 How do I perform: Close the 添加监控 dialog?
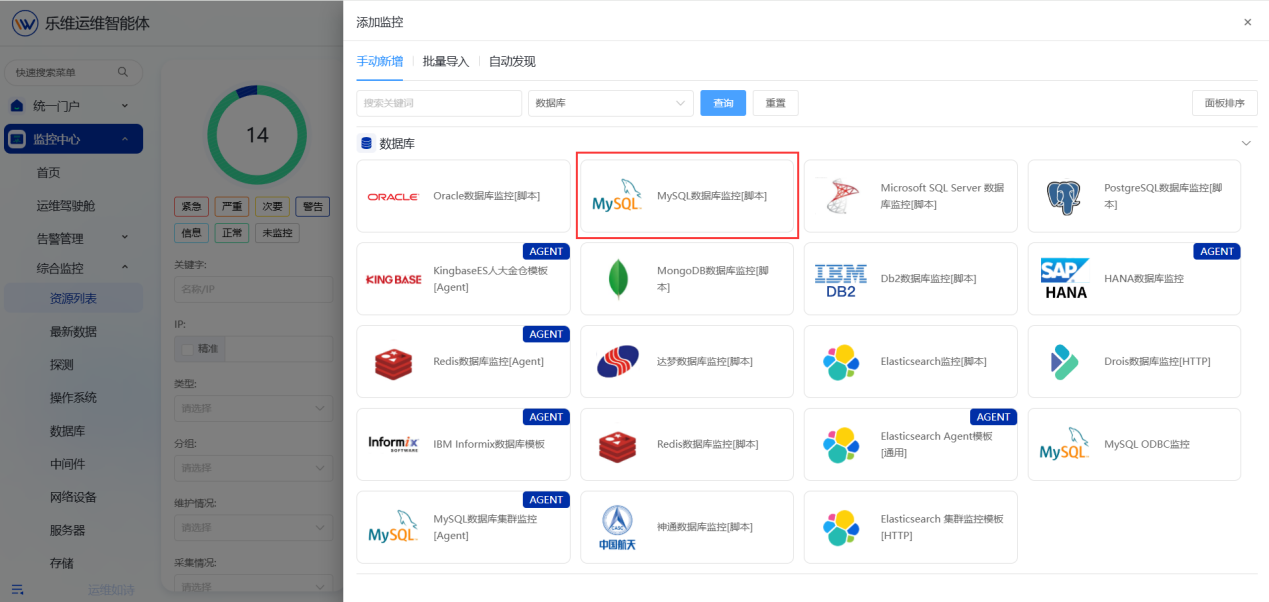click(x=1247, y=22)
